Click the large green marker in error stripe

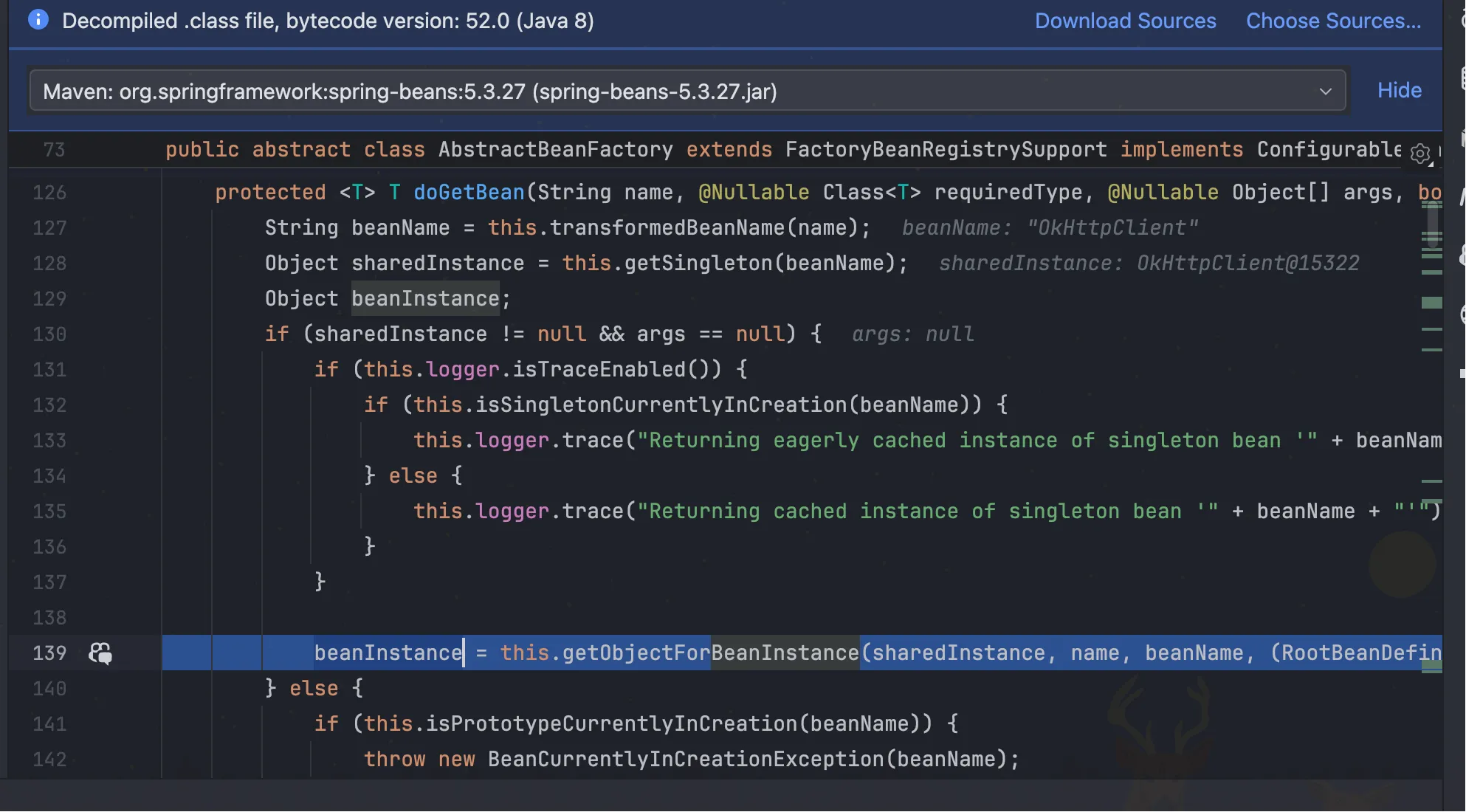tap(1431, 303)
